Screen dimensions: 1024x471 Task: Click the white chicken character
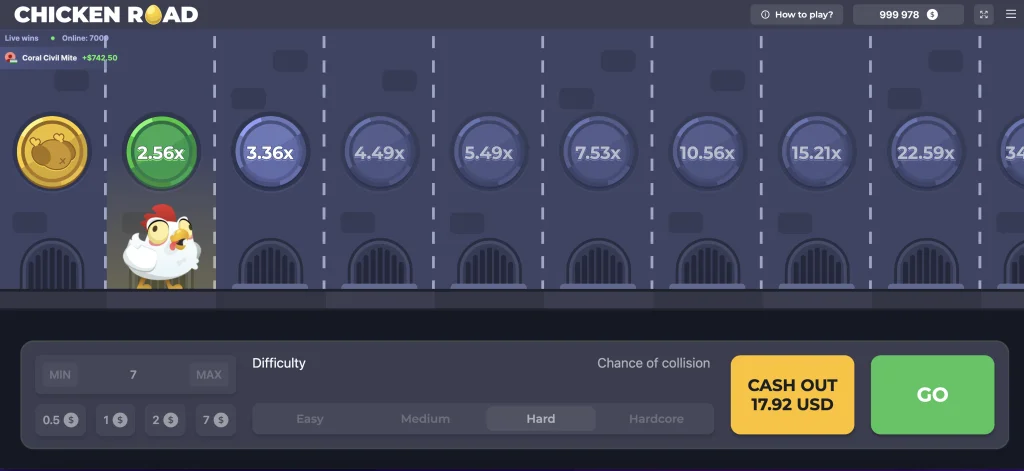pyautogui.click(x=161, y=246)
